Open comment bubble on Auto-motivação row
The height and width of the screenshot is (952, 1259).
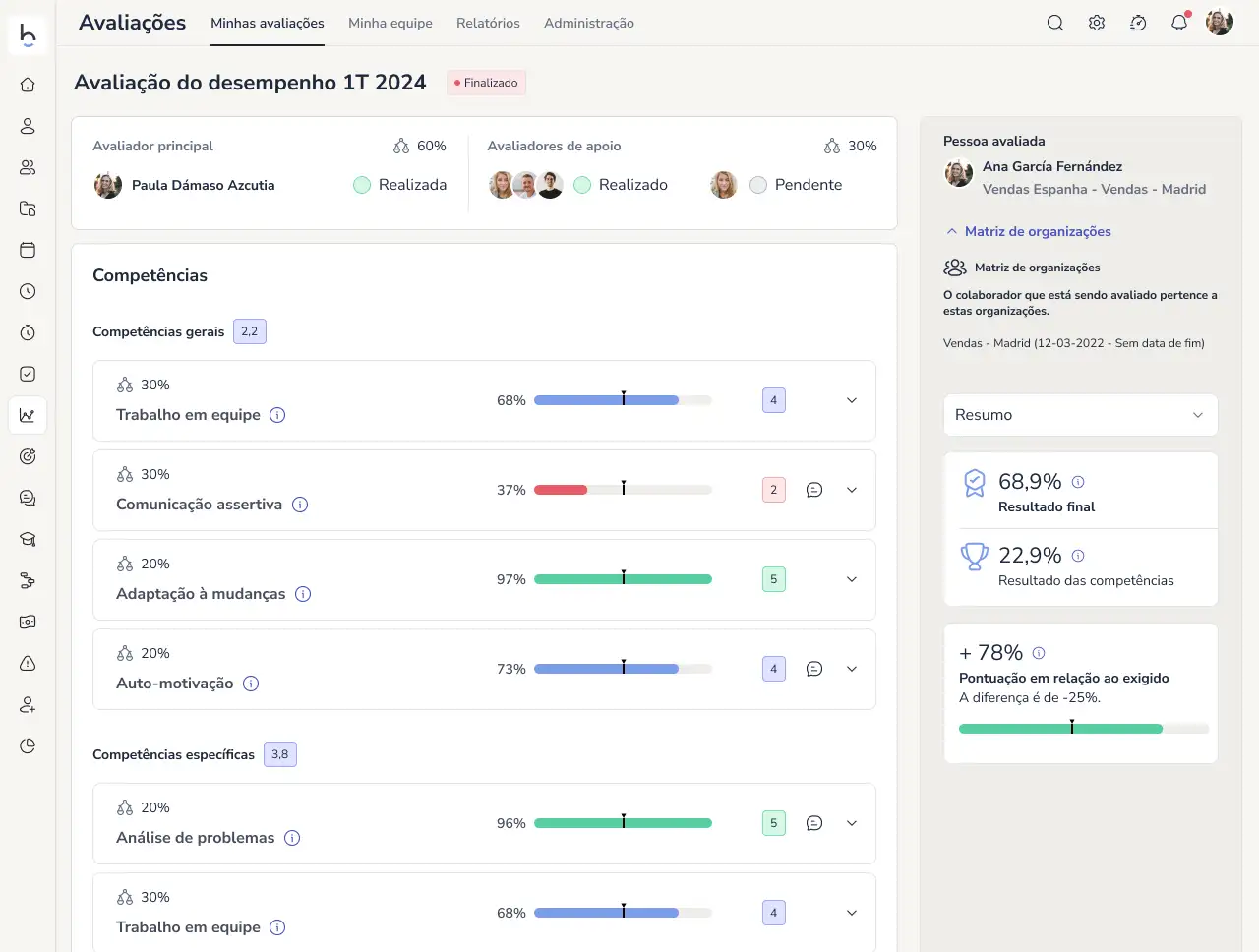(x=814, y=669)
